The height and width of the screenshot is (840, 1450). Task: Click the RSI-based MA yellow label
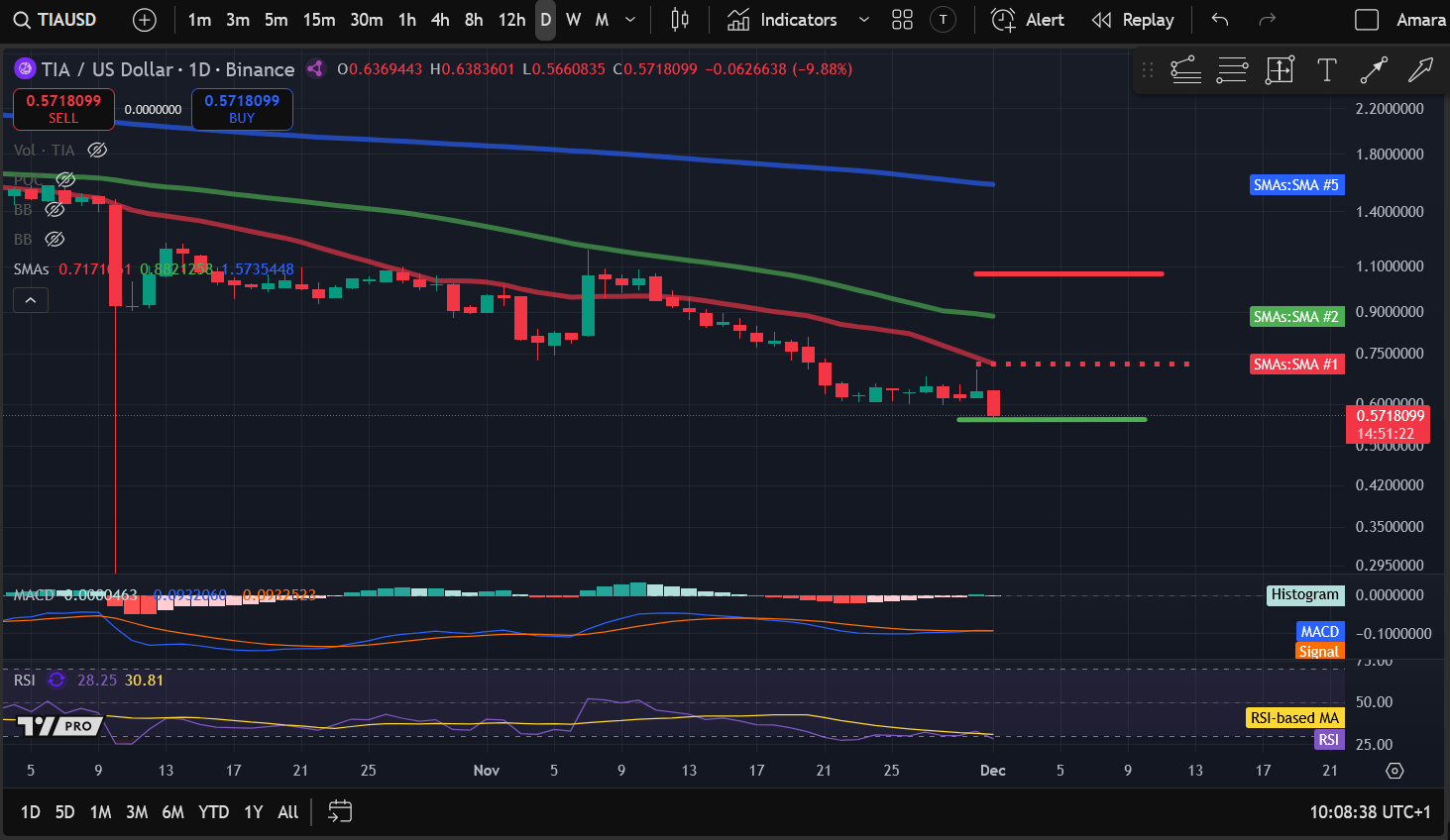1294,717
